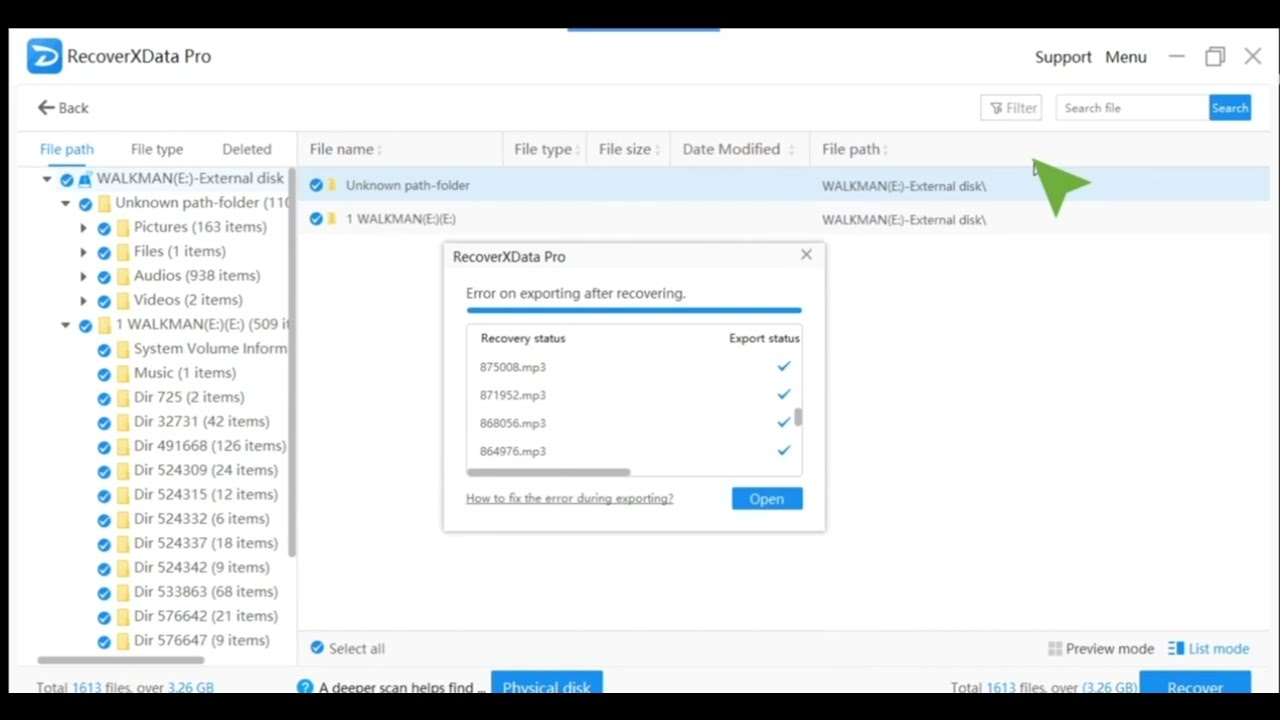The height and width of the screenshot is (720, 1280).
Task: Expand the Audios (938 items) node
Action: (84, 276)
